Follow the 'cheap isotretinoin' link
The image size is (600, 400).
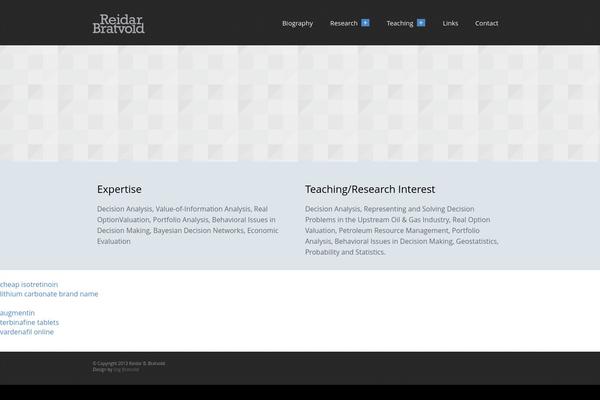pos(29,284)
